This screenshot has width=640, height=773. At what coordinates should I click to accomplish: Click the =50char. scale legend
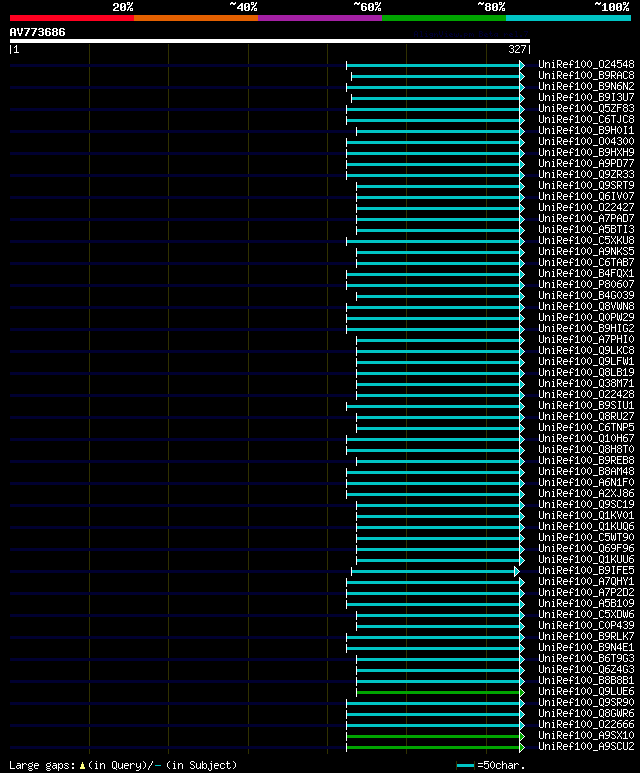point(491,765)
